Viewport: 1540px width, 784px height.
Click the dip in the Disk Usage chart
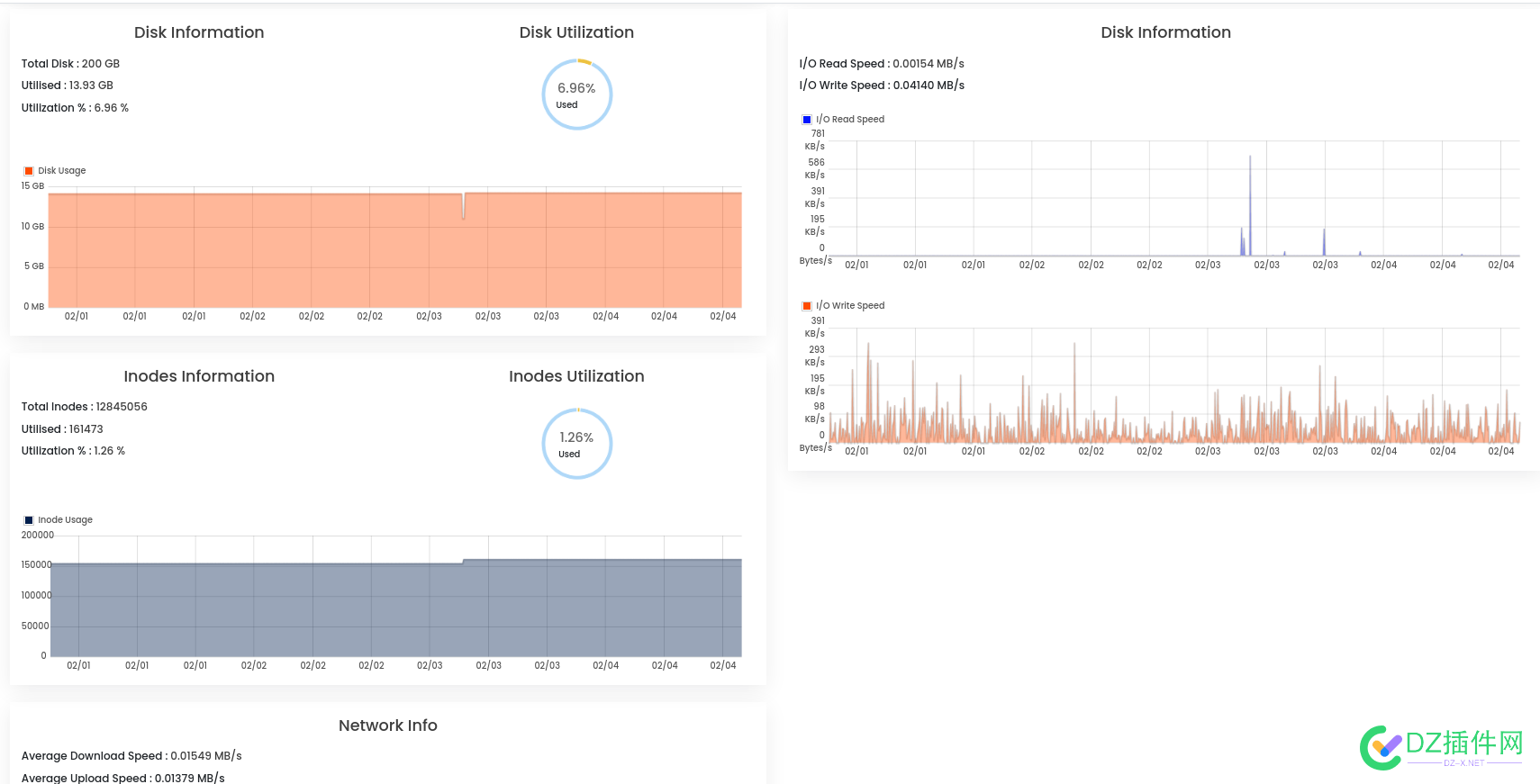click(464, 207)
